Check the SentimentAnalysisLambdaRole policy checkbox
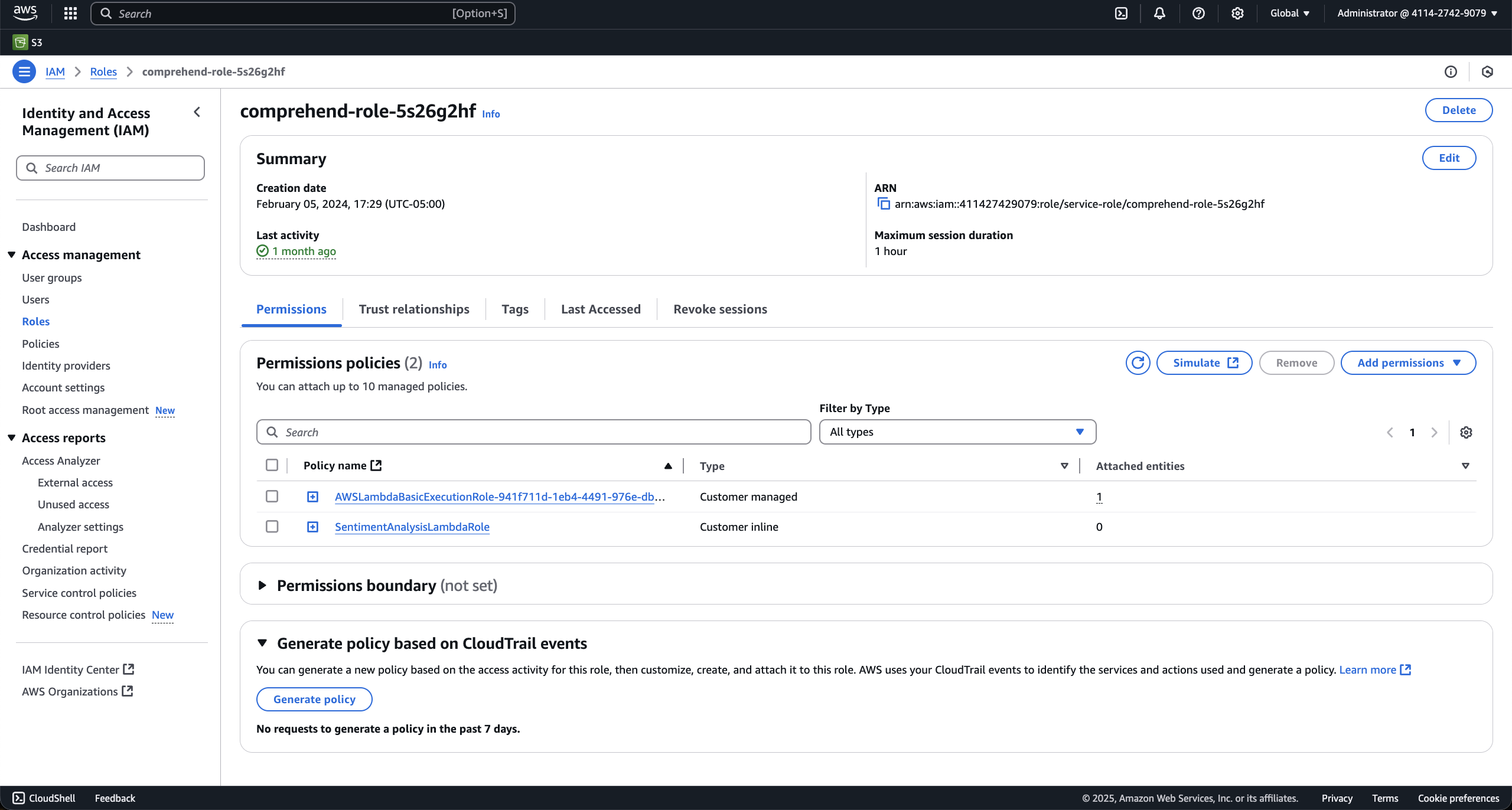 tap(272, 527)
